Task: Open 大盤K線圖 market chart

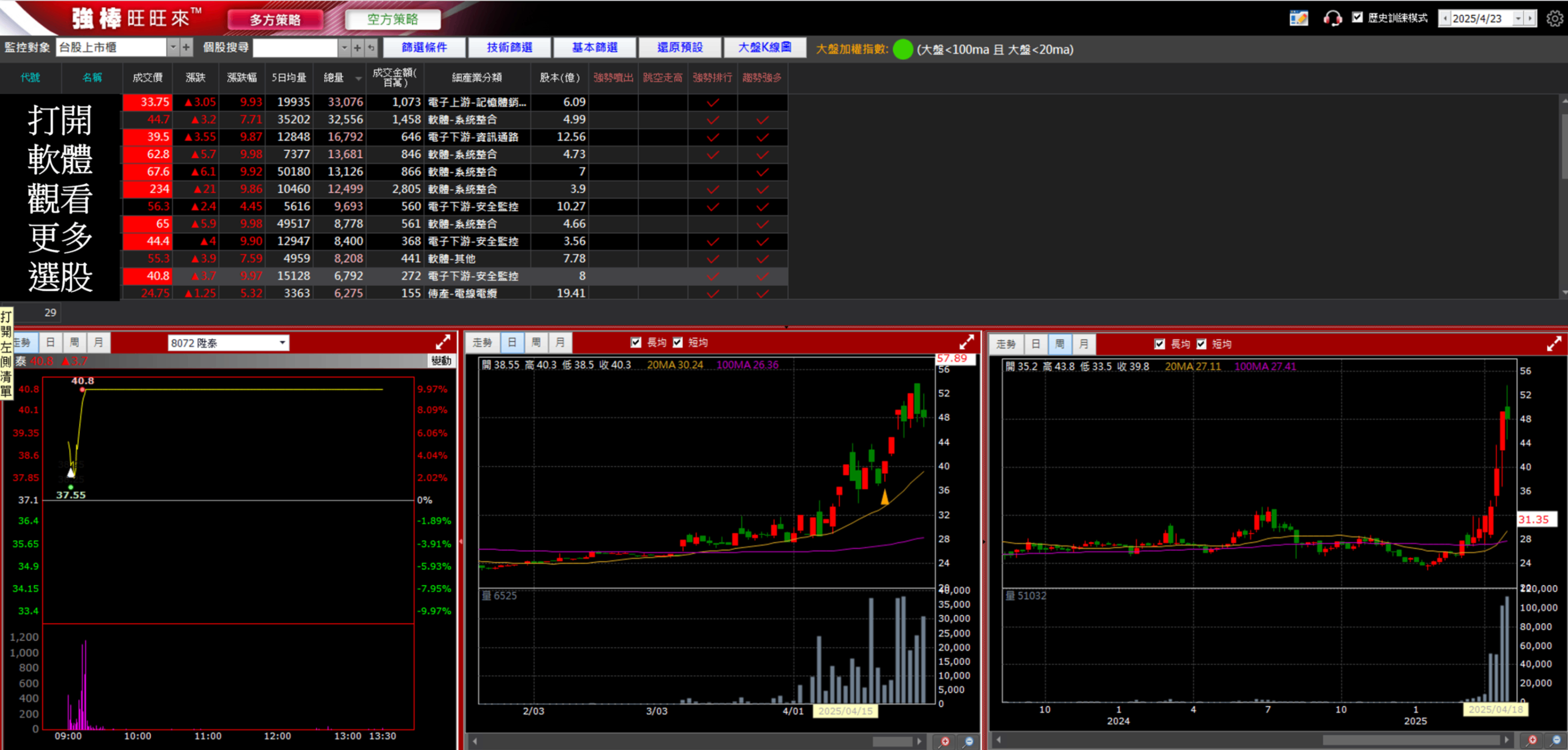Action: [x=765, y=47]
